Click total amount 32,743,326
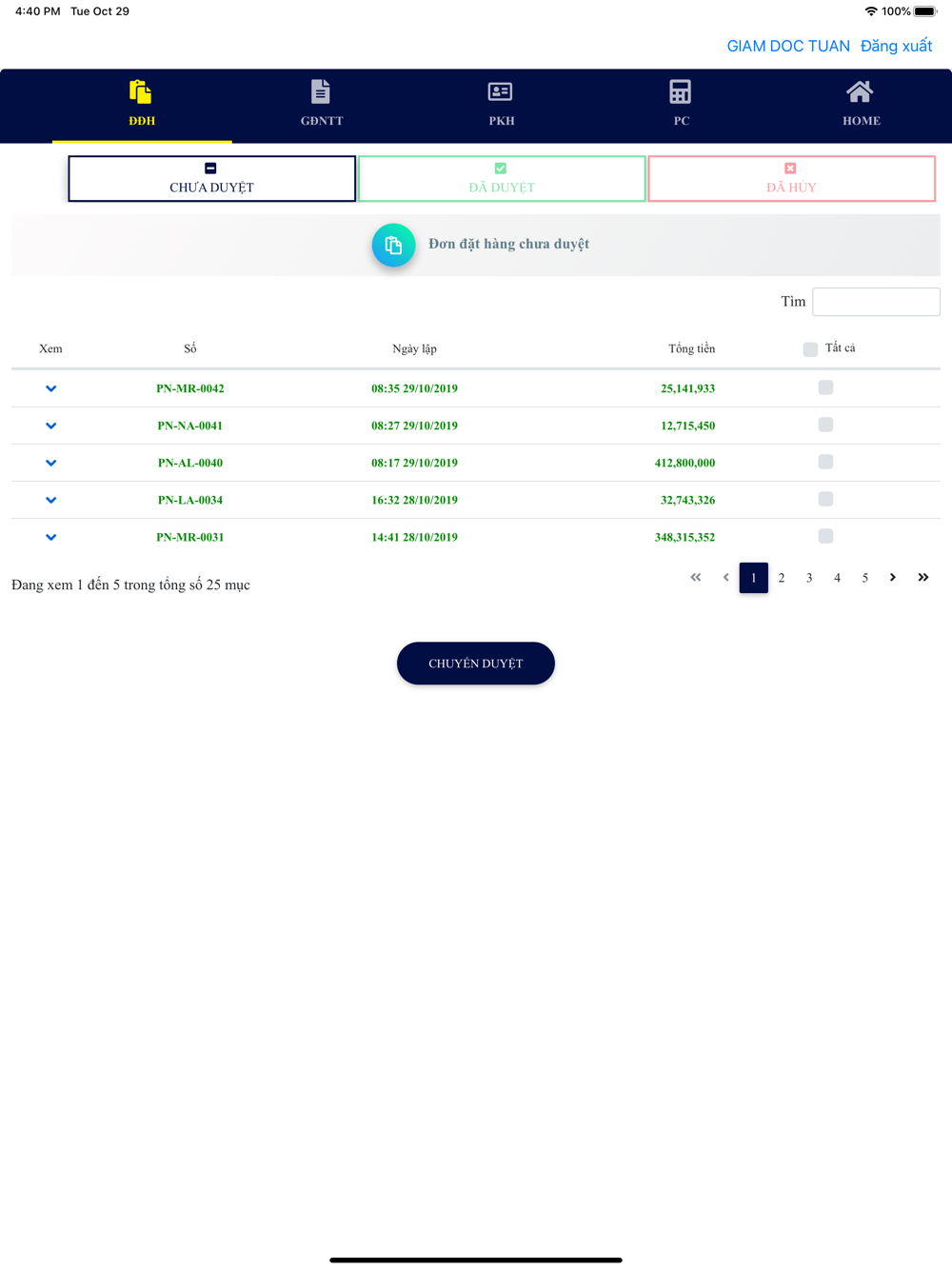This screenshot has width=952, height=1270. pos(688,500)
